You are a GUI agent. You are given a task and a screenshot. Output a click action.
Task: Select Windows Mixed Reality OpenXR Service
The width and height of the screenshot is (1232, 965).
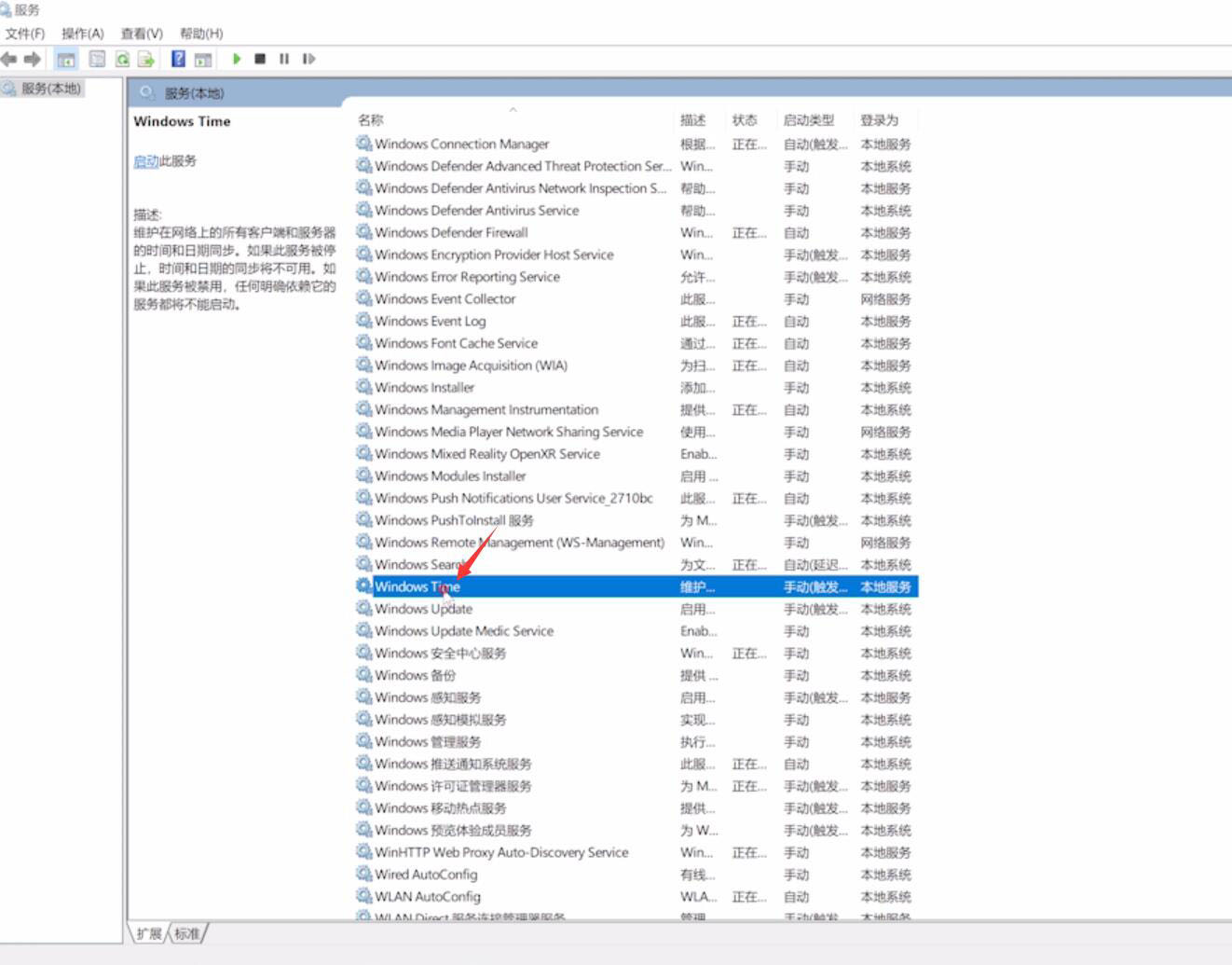click(637, 454)
